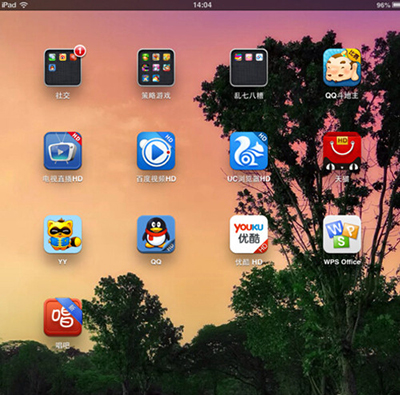Screen dimensions: 400x395
Task: Launch the 天猫 shopping app
Action: (342, 152)
